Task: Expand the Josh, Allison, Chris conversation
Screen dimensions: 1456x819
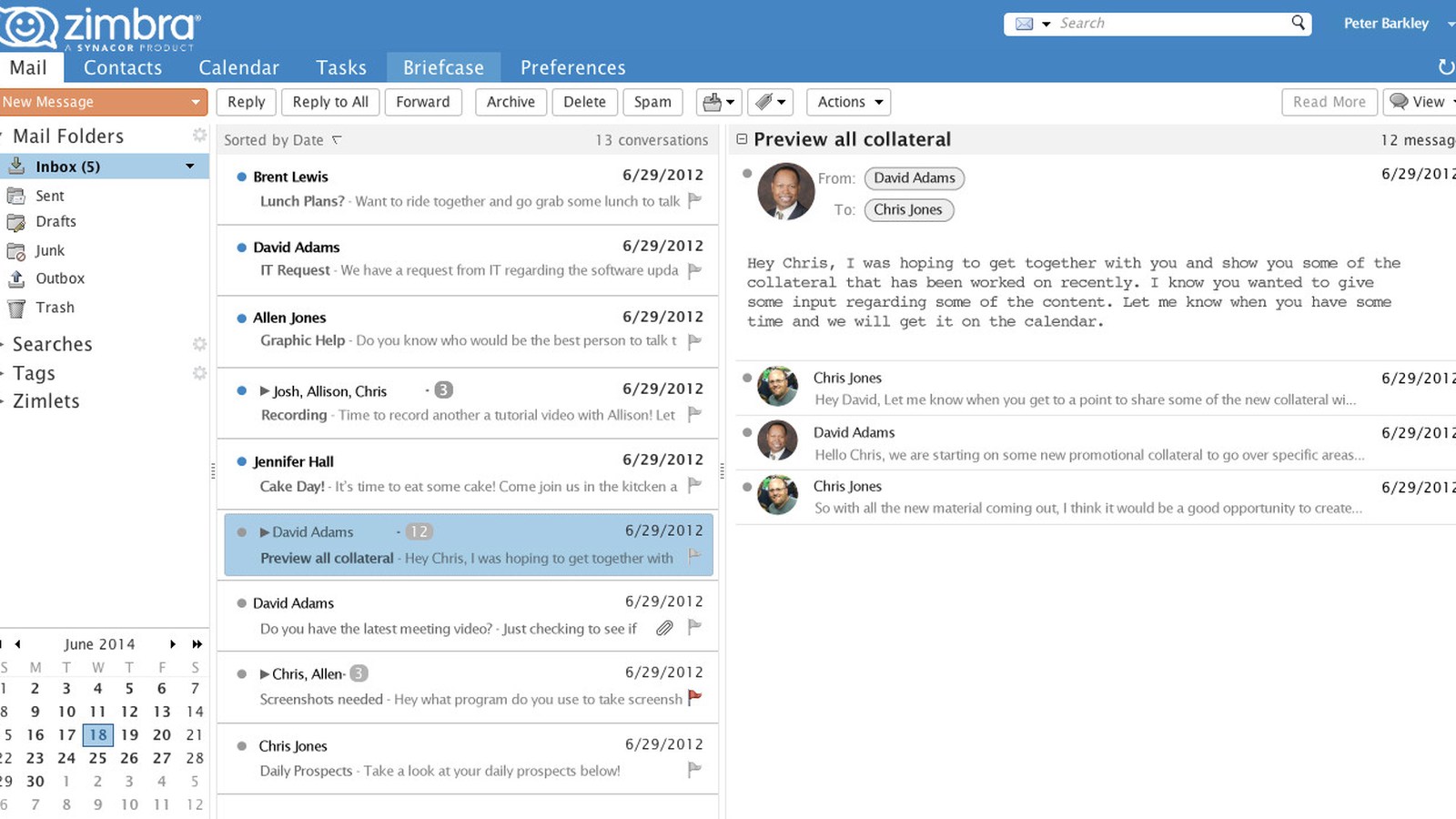Action: pos(265,390)
